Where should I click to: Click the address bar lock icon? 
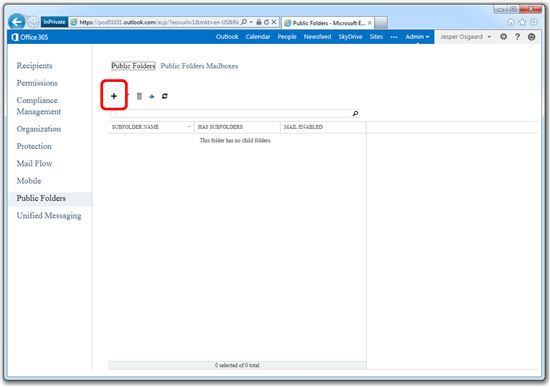click(x=259, y=22)
